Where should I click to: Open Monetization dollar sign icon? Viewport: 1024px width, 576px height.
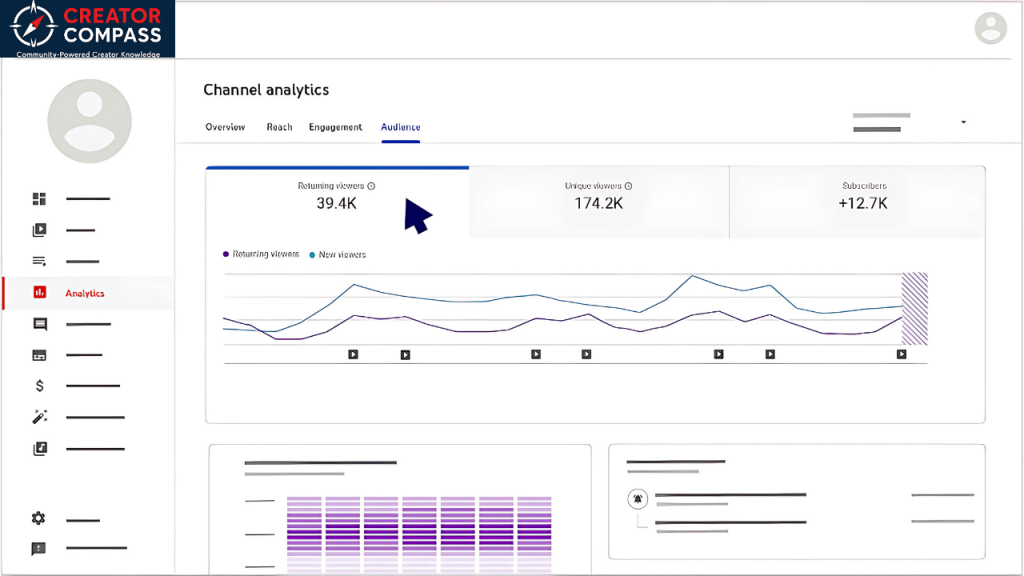pos(39,386)
